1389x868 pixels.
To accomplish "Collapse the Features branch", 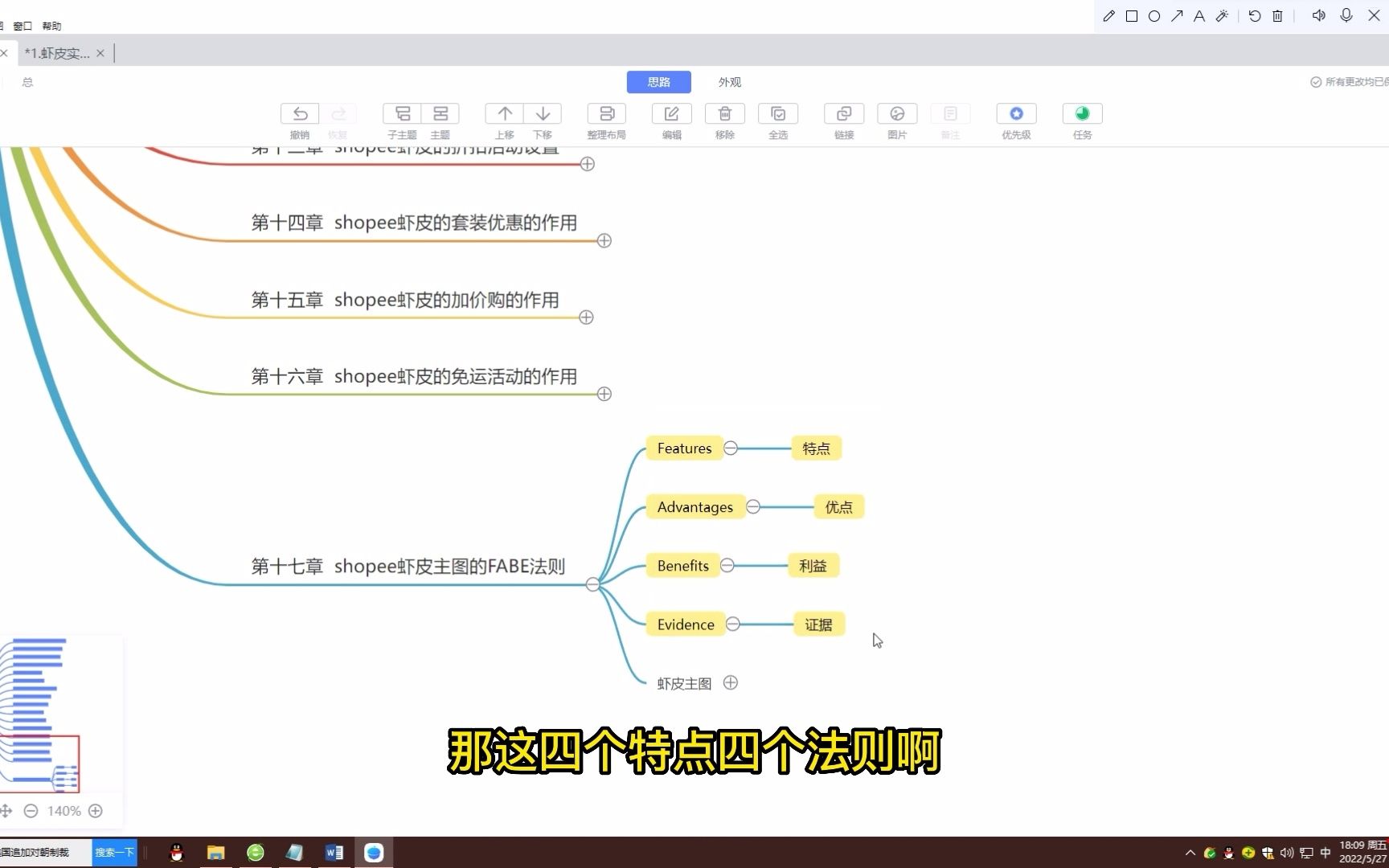I will [731, 448].
